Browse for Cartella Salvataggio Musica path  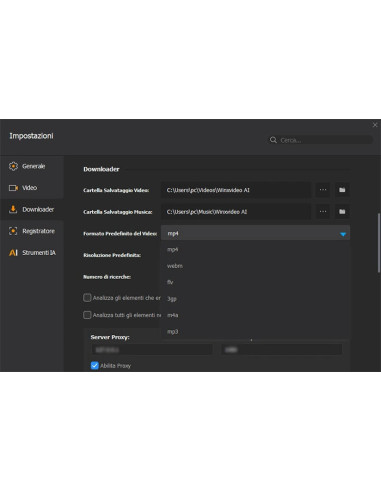323,212
